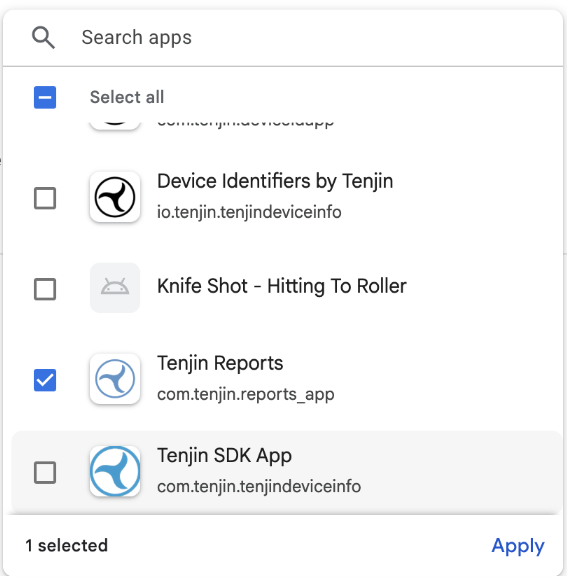Check the Tenjin SDK App checkbox
This screenshot has height=577, width=567.
coord(45,472)
